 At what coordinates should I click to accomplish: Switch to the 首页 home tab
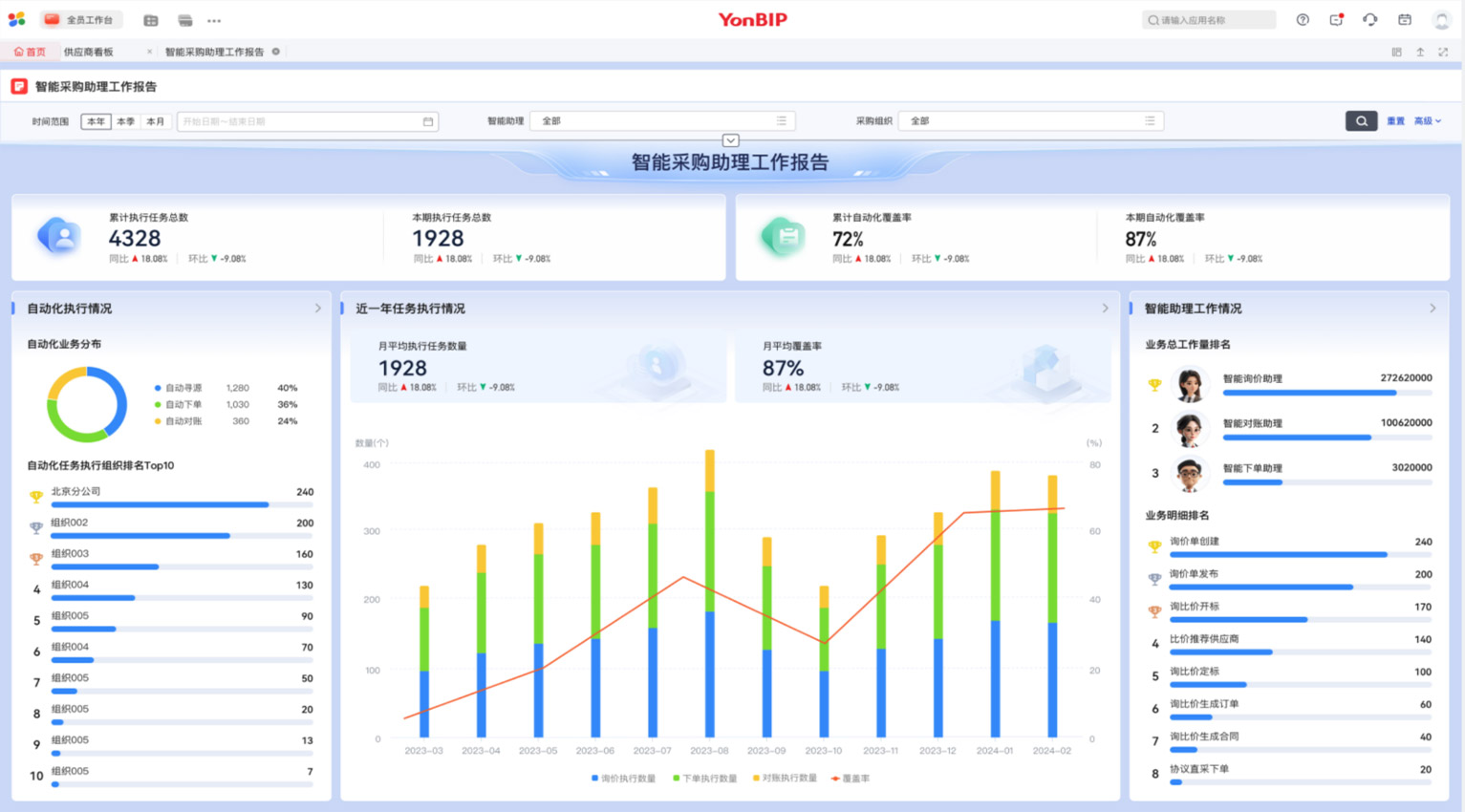click(30, 53)
